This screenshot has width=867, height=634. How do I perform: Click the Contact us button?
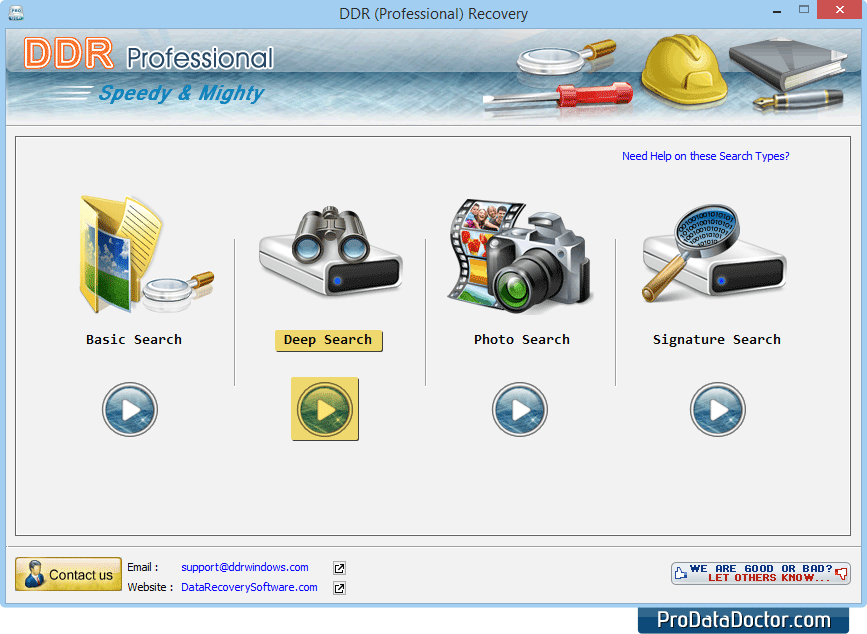tap(69, 574)
